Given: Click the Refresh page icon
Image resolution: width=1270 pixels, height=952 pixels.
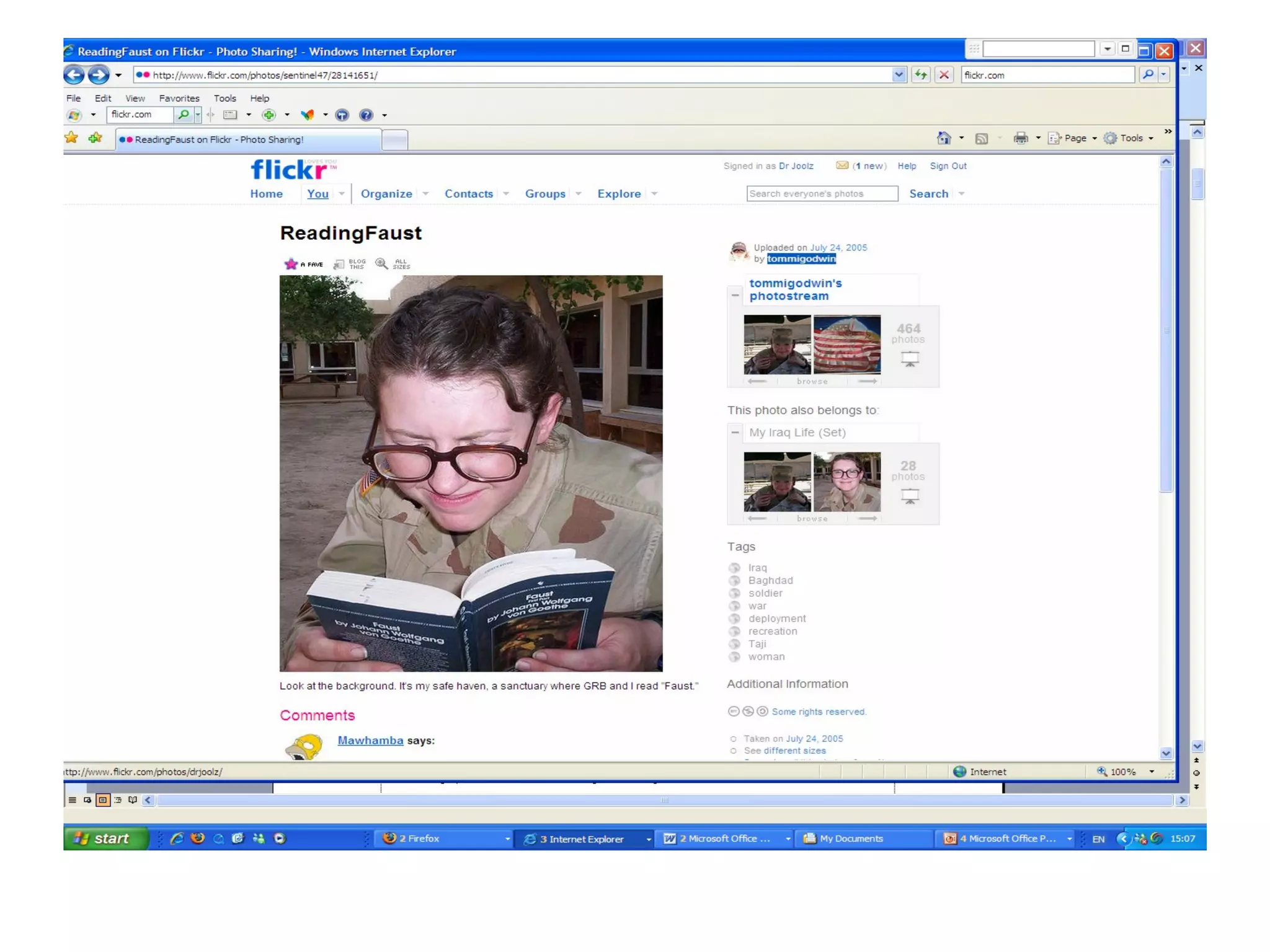Looking at the screenshot, I should [x=921, y=75].
